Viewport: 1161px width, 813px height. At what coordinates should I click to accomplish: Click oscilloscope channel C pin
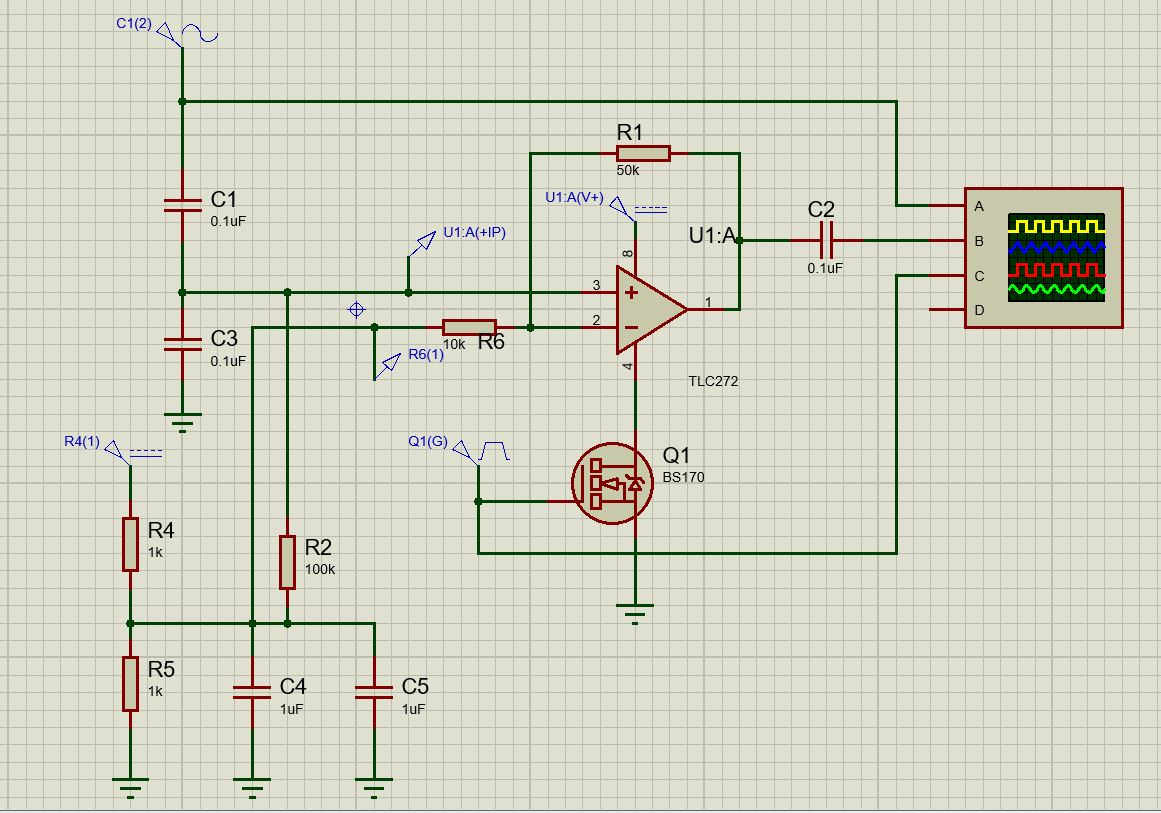[x=946, y=275]
